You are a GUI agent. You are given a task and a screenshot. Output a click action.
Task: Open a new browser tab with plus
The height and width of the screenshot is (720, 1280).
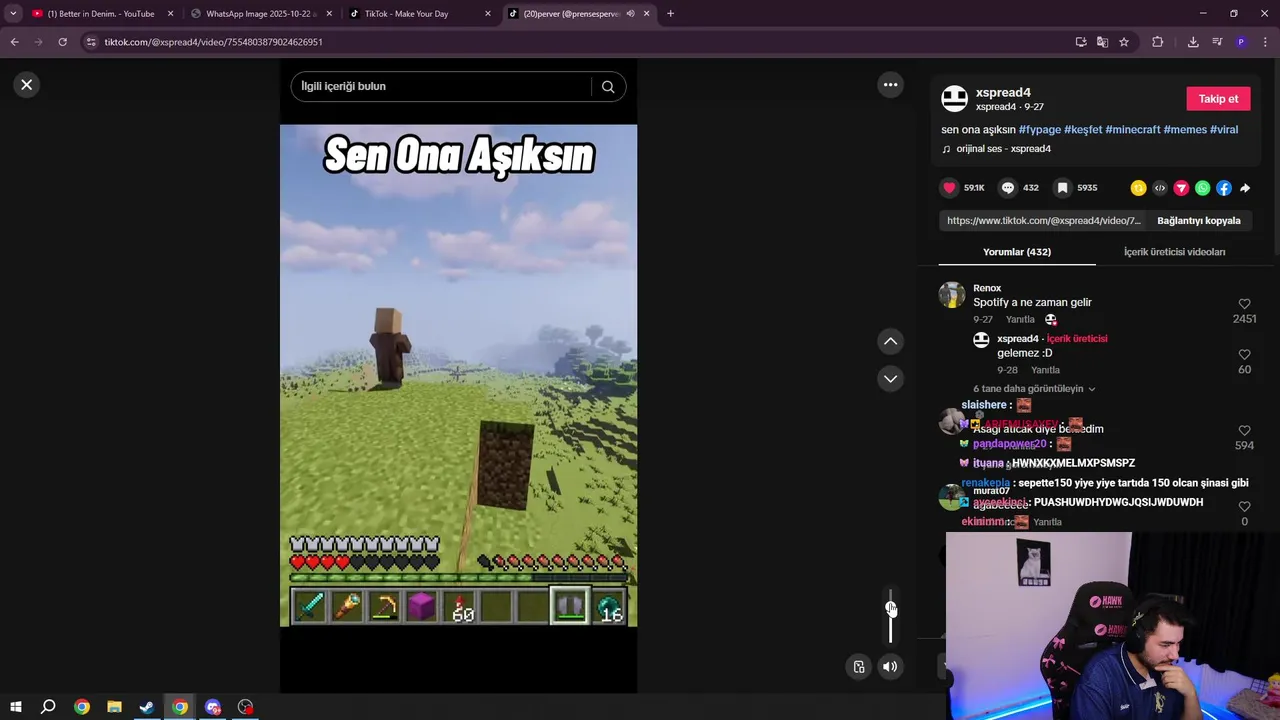click(670, 14)
